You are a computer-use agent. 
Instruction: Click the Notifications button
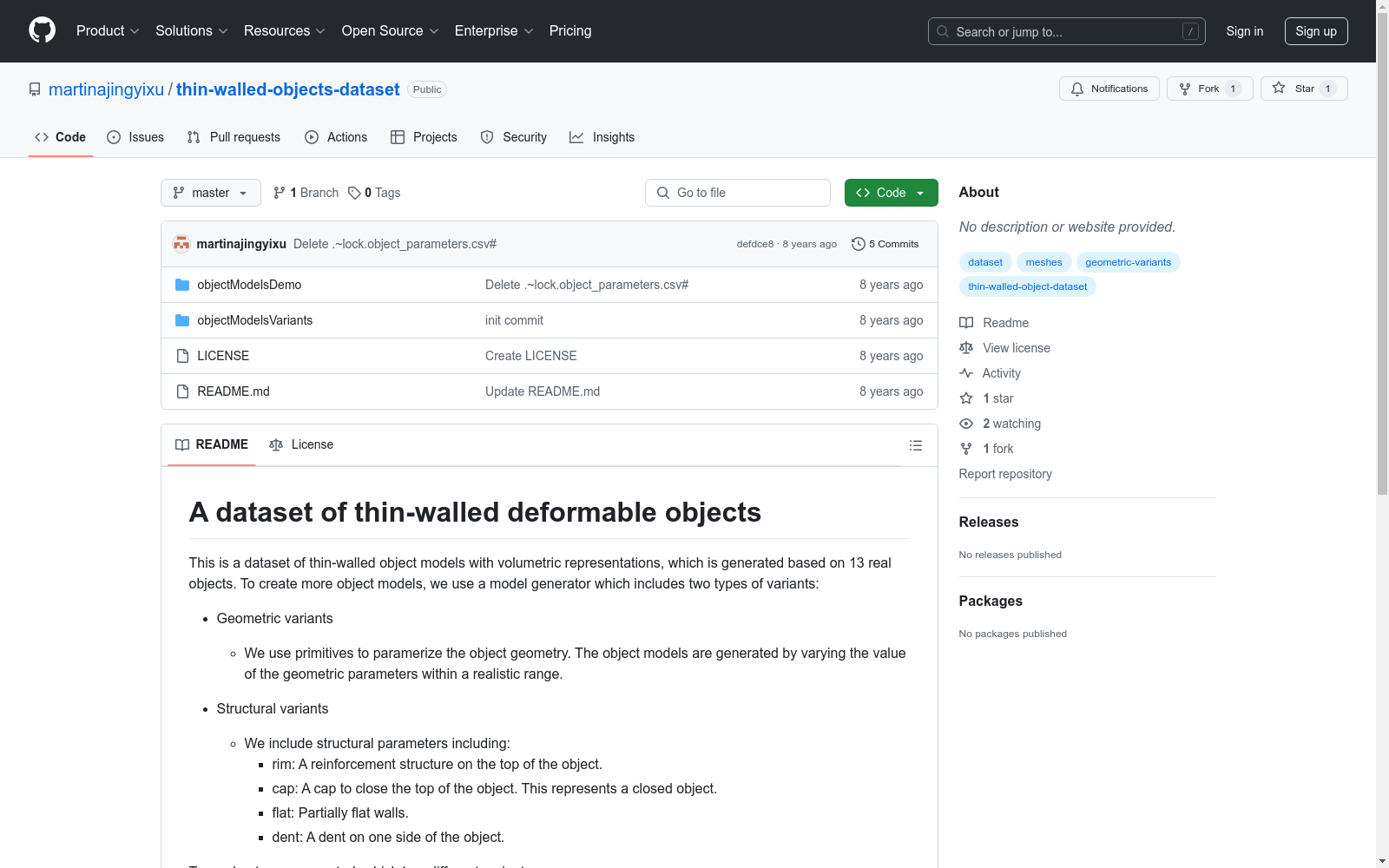pos(1109,89)
